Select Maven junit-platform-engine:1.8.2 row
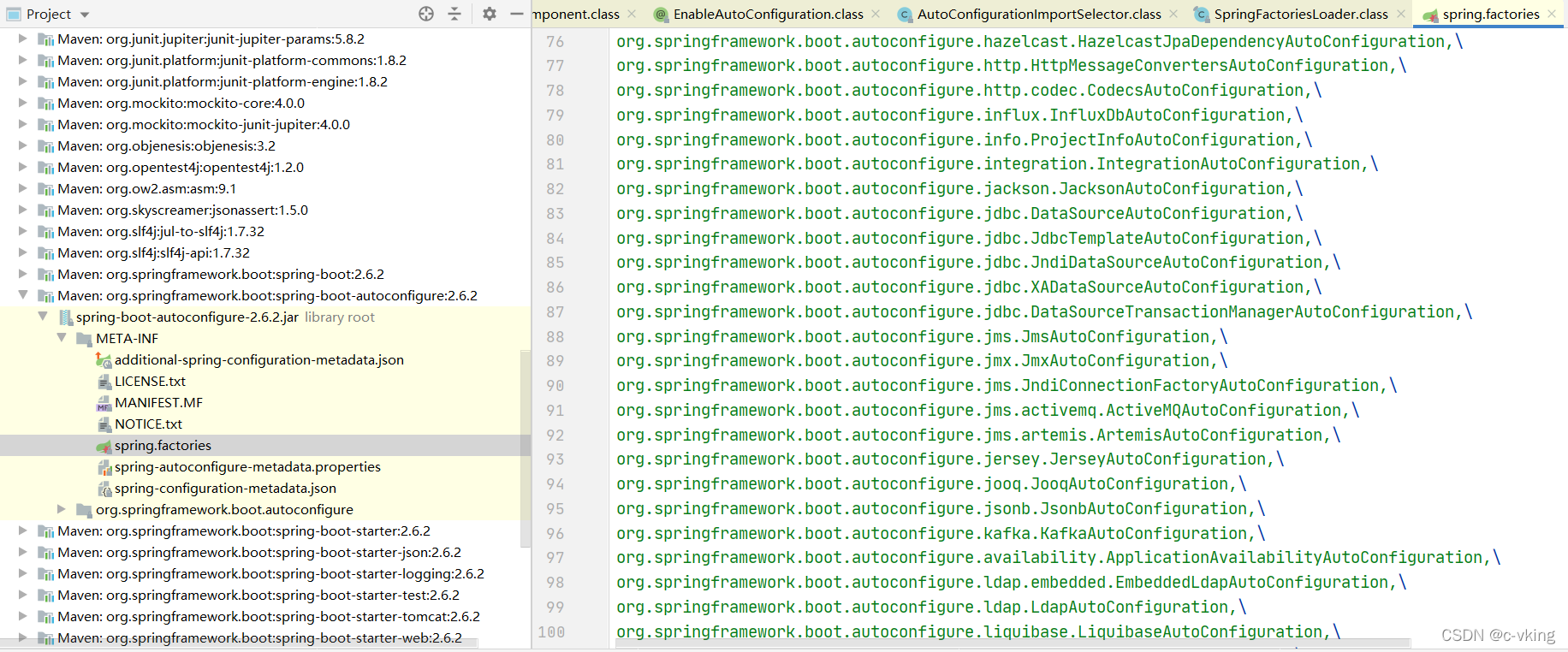The height and width of the screenshot is (652, 1568). click(x=265, y=81)
